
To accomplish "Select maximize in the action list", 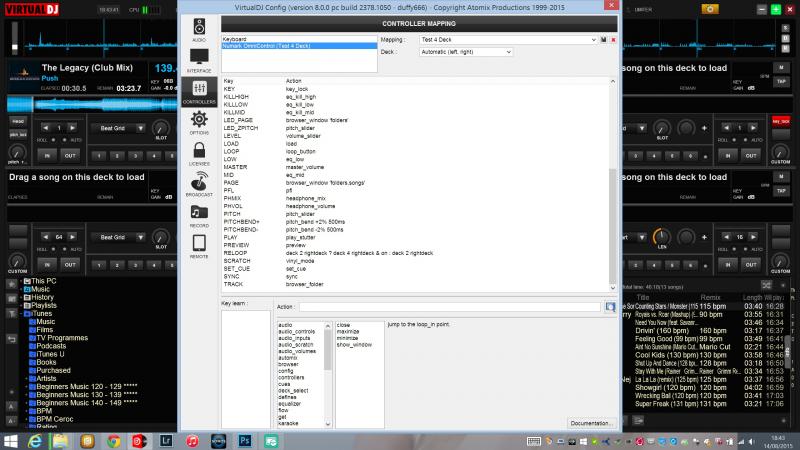I will click(347, 332).
